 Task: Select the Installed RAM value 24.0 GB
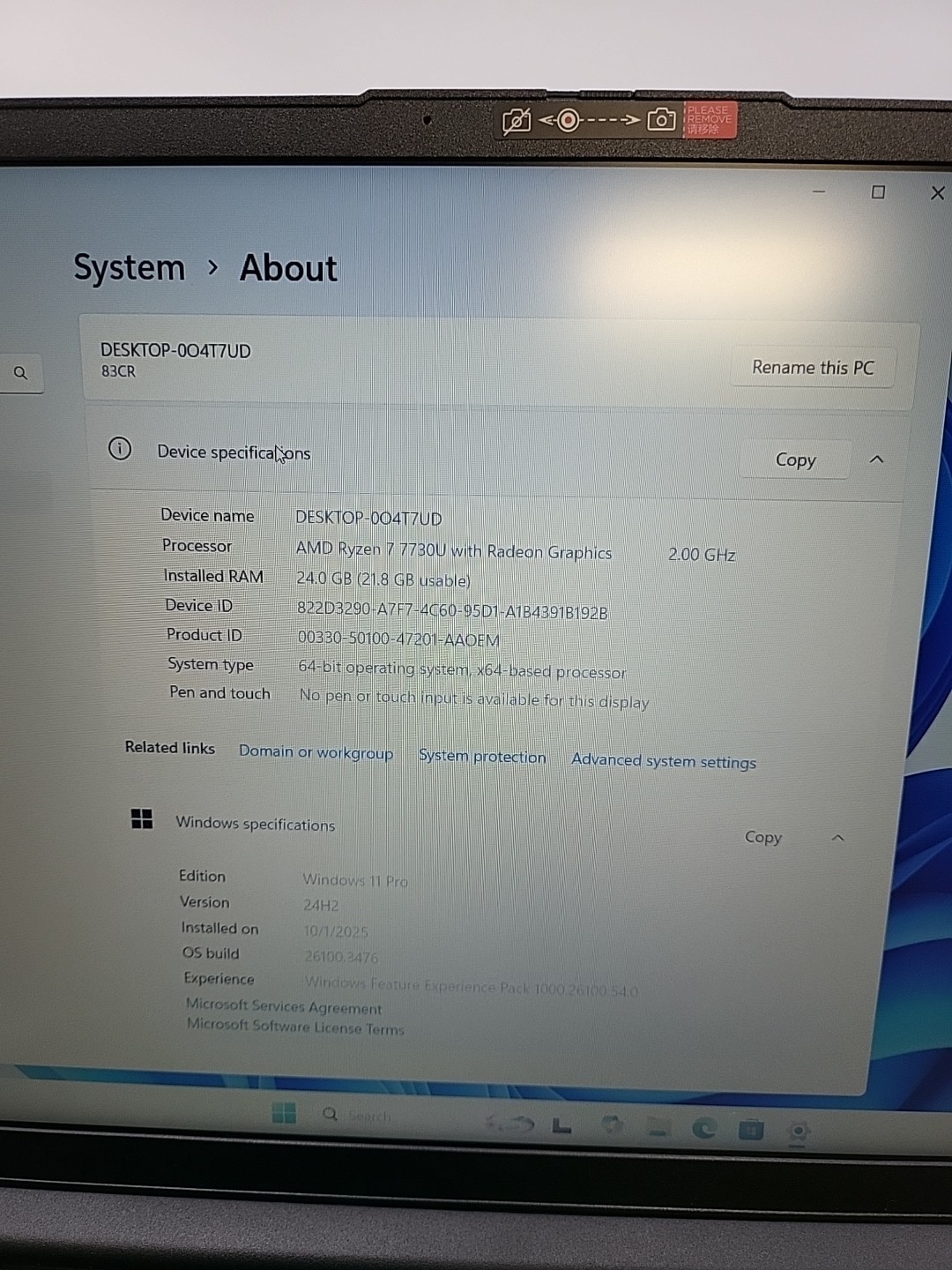click(383, 579)
